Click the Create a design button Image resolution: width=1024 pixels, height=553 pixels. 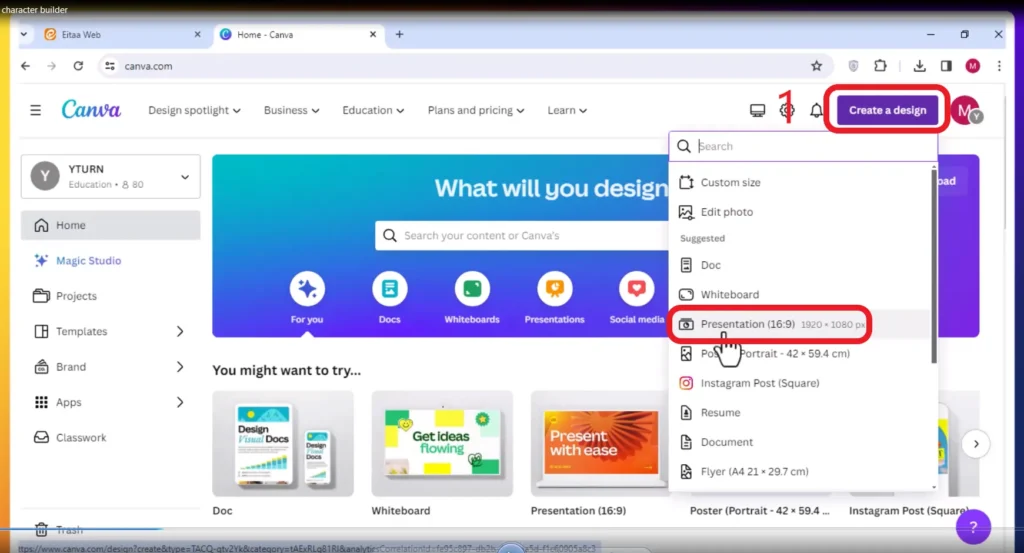[x=888, y=110]
